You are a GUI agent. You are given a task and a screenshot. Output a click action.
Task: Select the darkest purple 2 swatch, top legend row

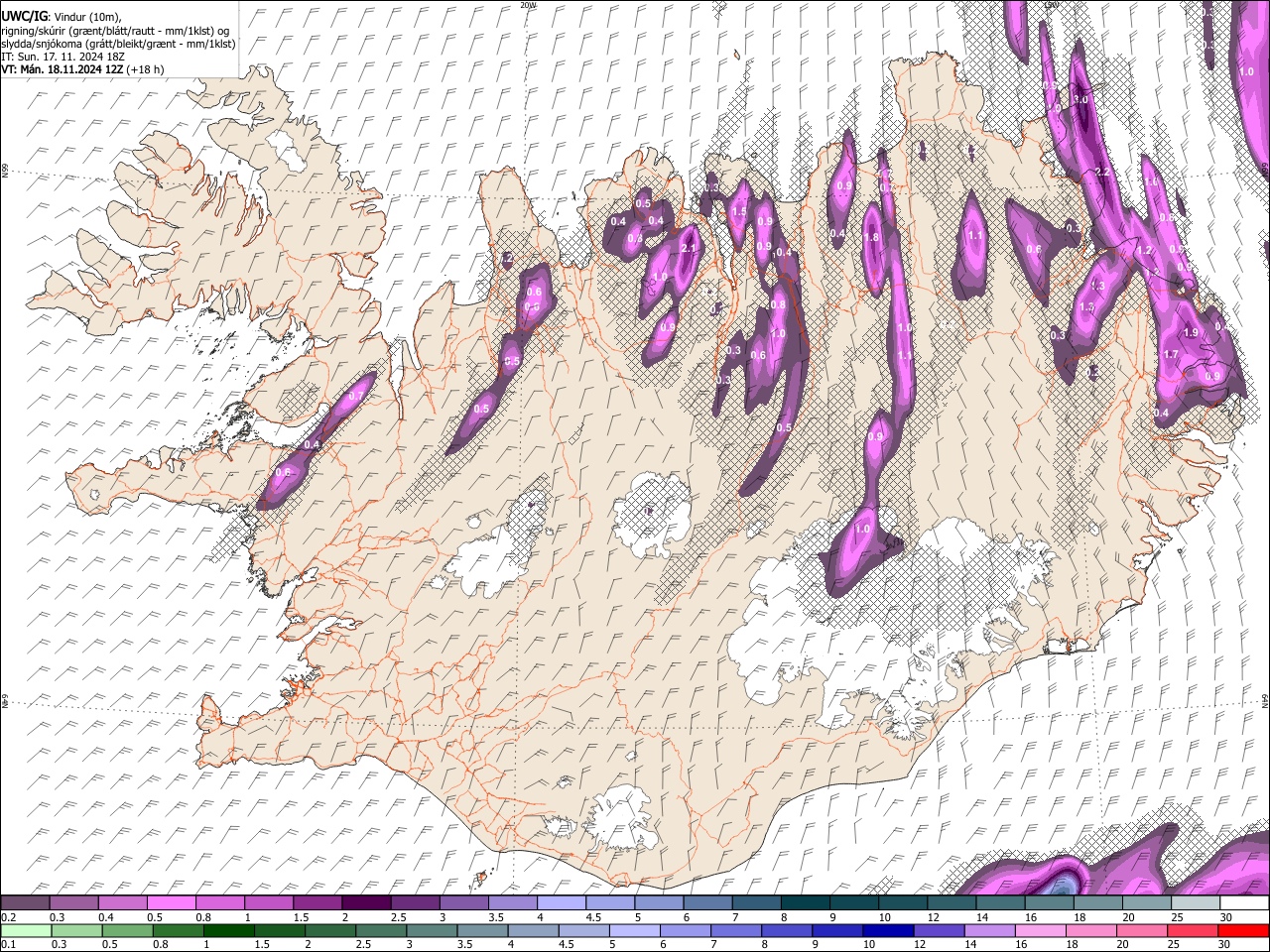point(366,902)
